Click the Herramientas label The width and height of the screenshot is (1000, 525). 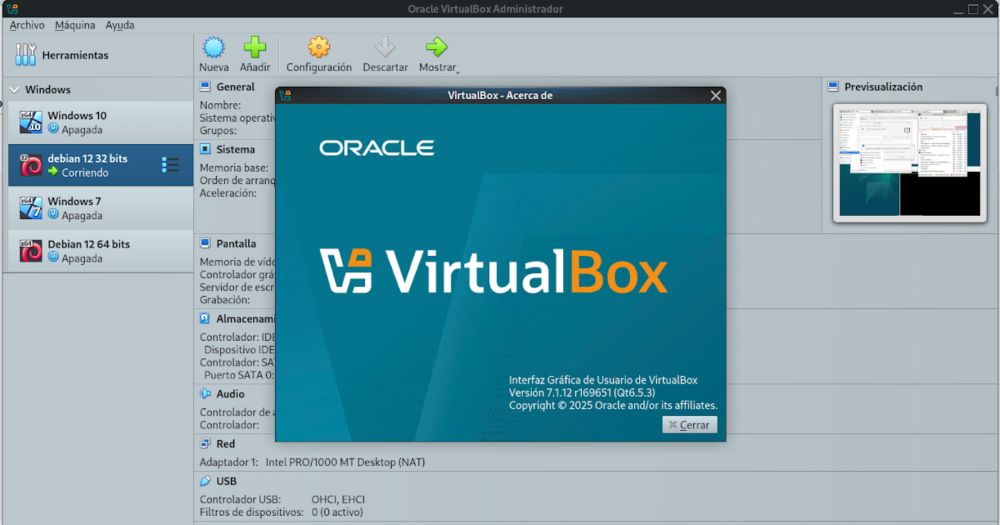75,55
